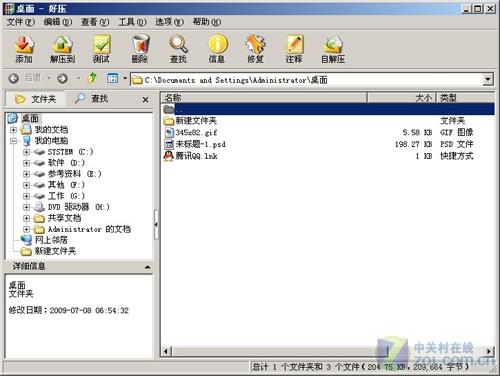This screenshot has width=500, height=376.
Task: Show archive 信息 (Info) icon
Action: click(217, 49)
